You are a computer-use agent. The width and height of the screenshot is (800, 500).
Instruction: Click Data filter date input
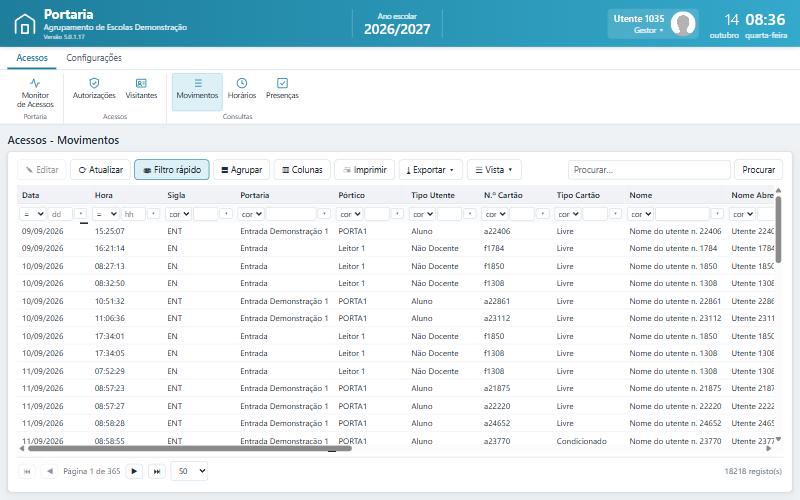[x=60, y=214]
